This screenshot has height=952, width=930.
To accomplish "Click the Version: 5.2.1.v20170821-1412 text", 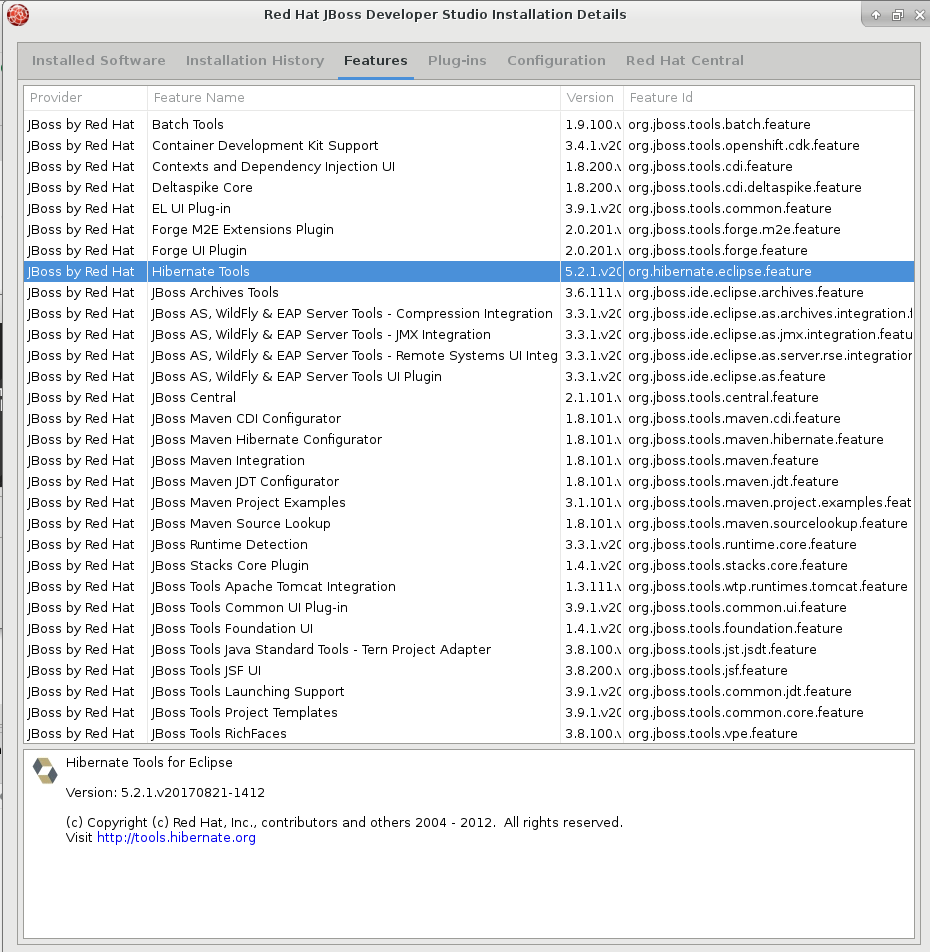I will (165, 793).
